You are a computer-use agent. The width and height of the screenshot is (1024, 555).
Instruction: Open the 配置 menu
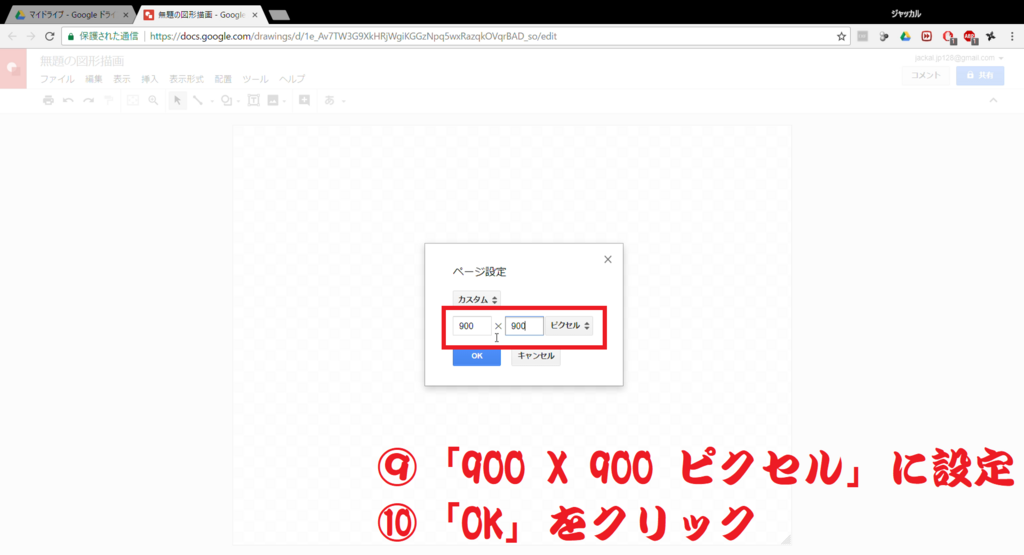click(223, 79)
